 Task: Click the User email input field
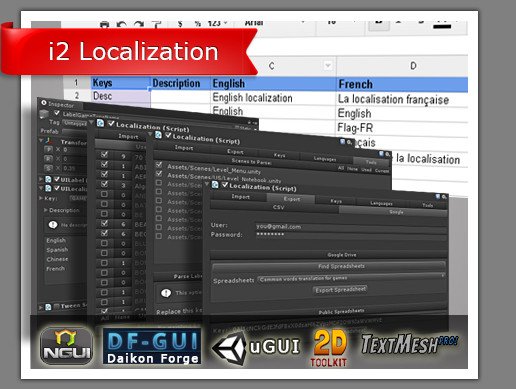pyautogui.click(x=351, y=227)
